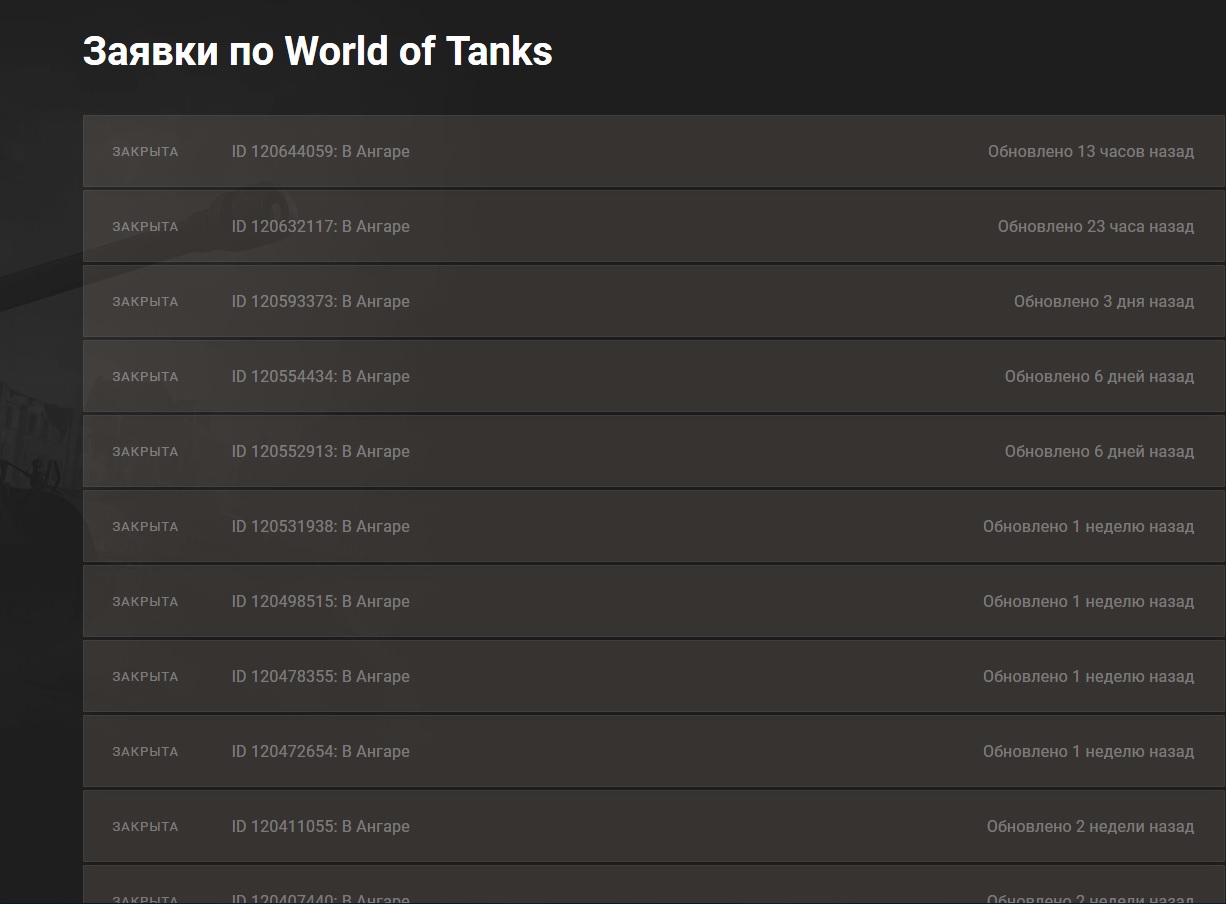
Task: Open ticket ID 120411055 В Ангаре
Action: coord(320,827)
